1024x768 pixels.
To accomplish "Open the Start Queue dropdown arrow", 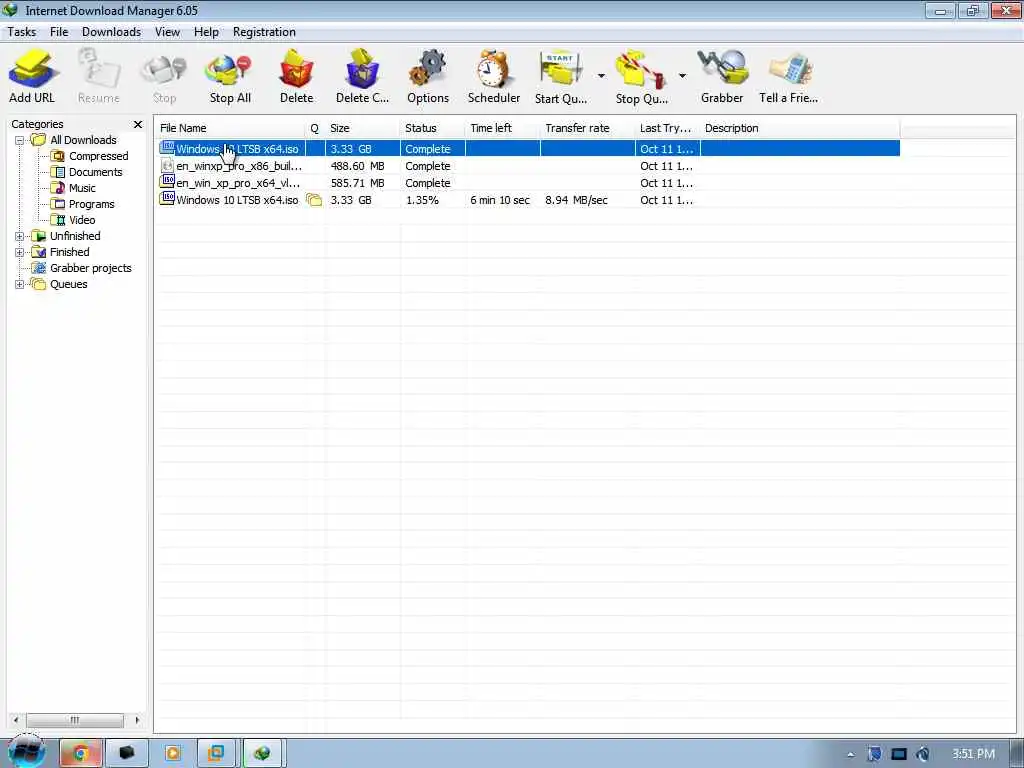I will [601, 76].
